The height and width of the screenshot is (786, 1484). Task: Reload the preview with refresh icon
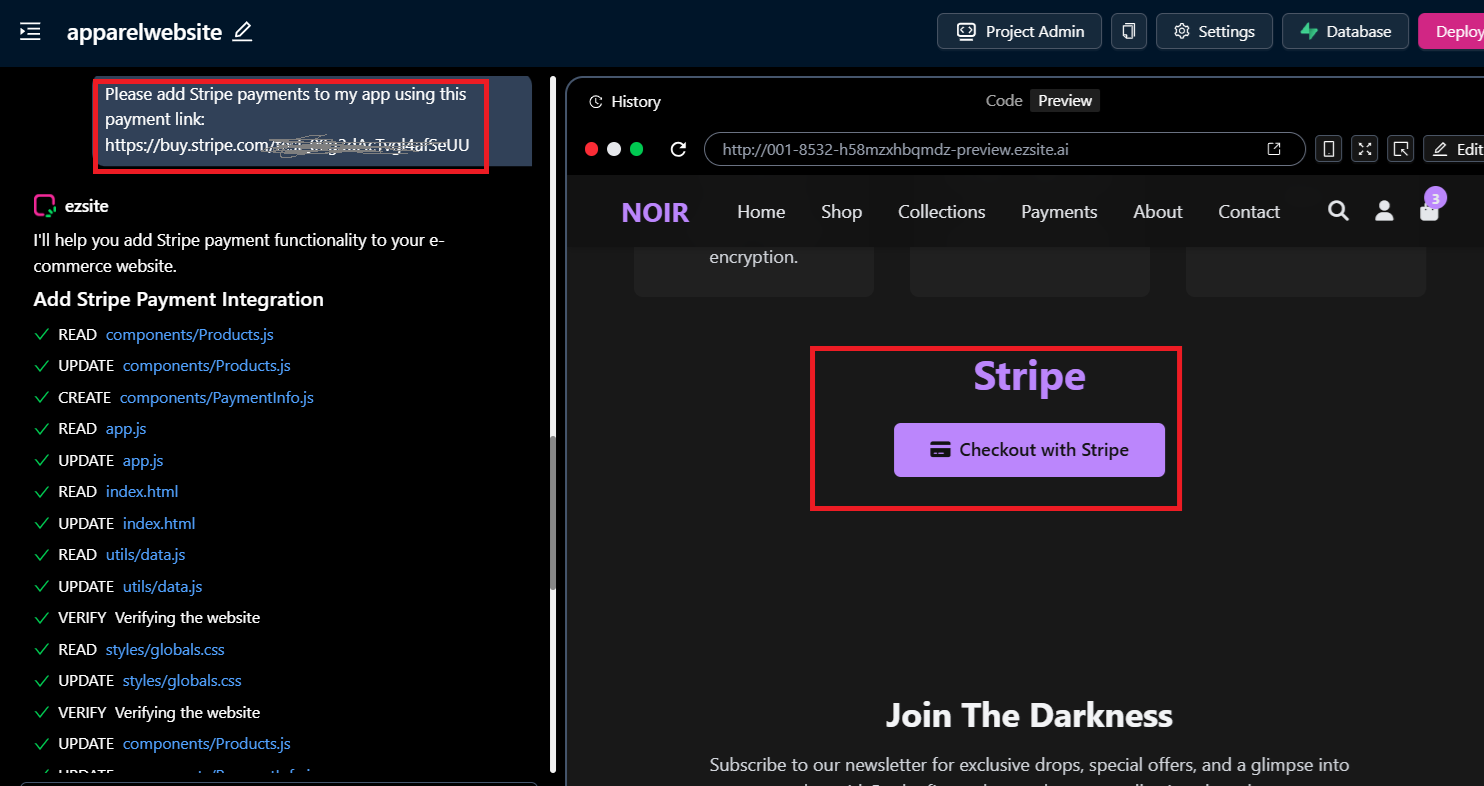point(678,149)
